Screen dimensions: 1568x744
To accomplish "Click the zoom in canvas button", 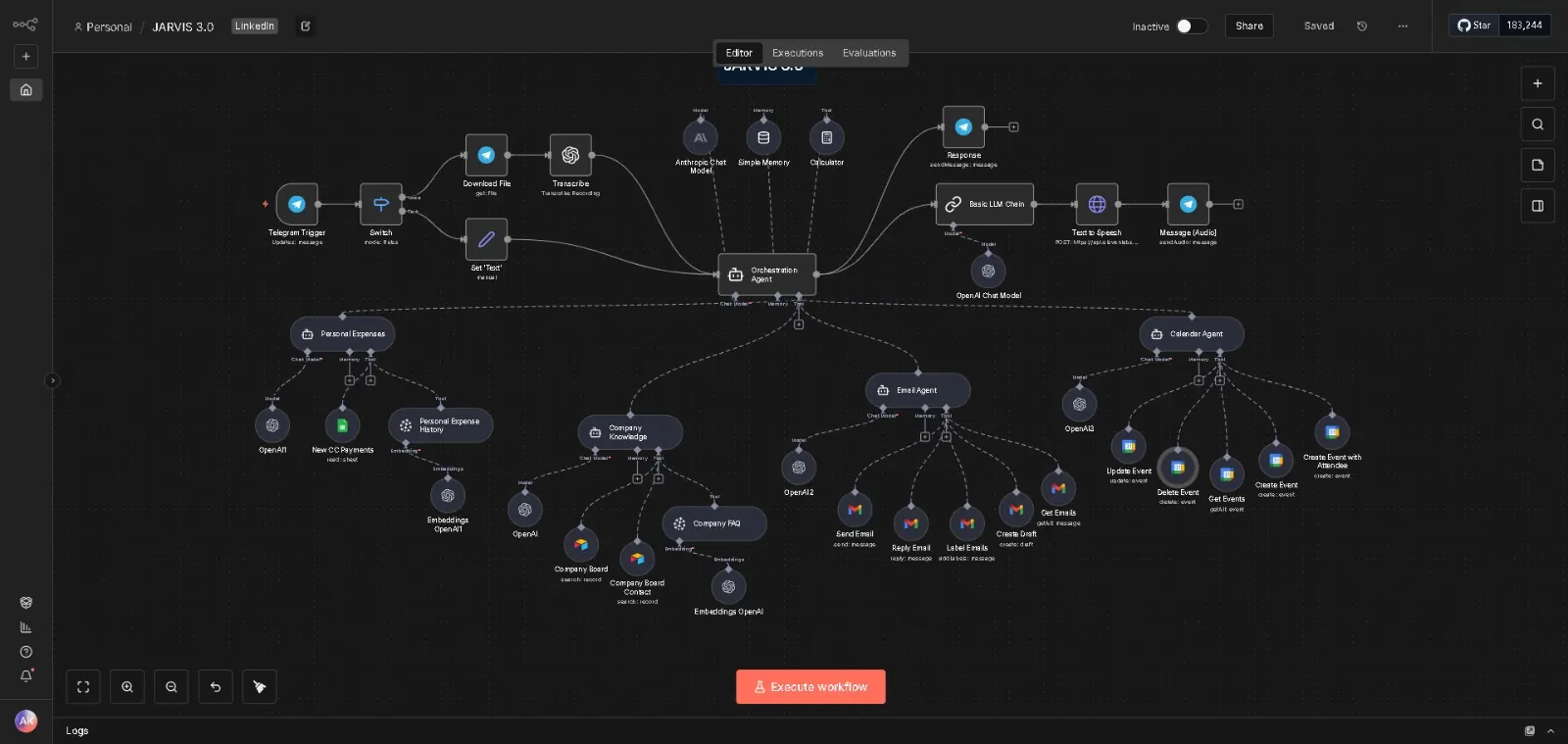I will click(x=127, y=687).
